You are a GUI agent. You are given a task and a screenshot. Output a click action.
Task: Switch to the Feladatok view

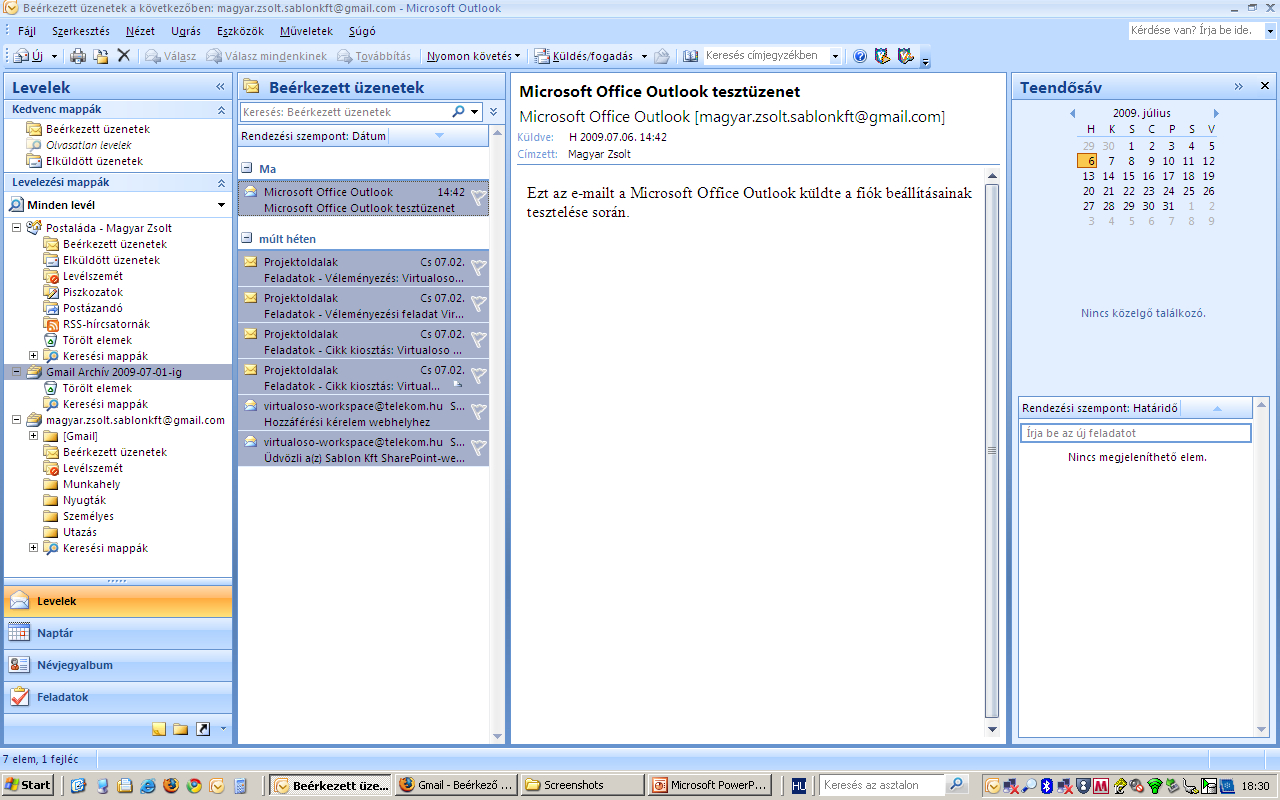click(x=118, y=697)
